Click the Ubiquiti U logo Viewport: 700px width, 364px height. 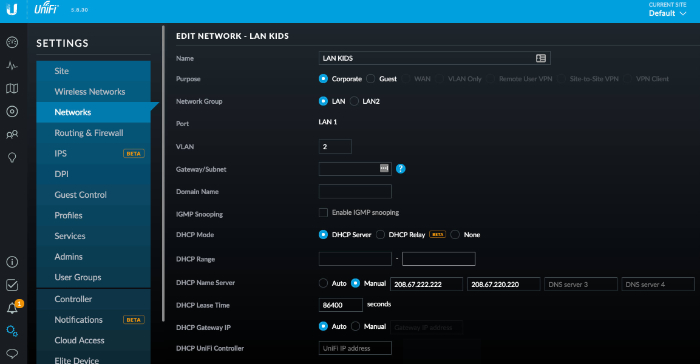tap(12, 10)
